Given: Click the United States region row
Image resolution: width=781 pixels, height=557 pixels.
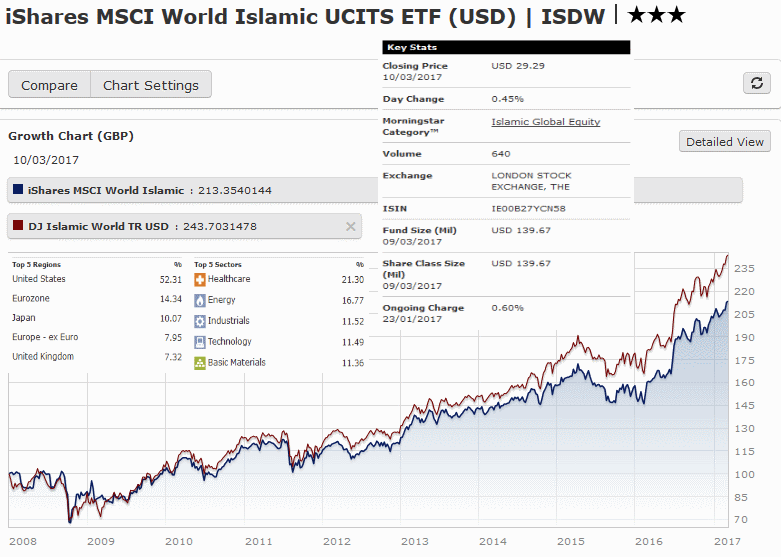Looking at the screenshot, I should pyautogui.click(x=97, y=279).
